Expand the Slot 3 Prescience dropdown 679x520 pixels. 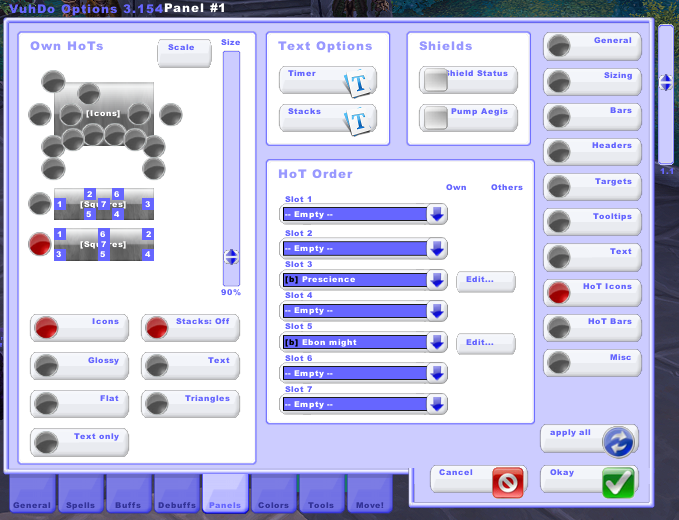pyautogui.click(x=437, y=280)
